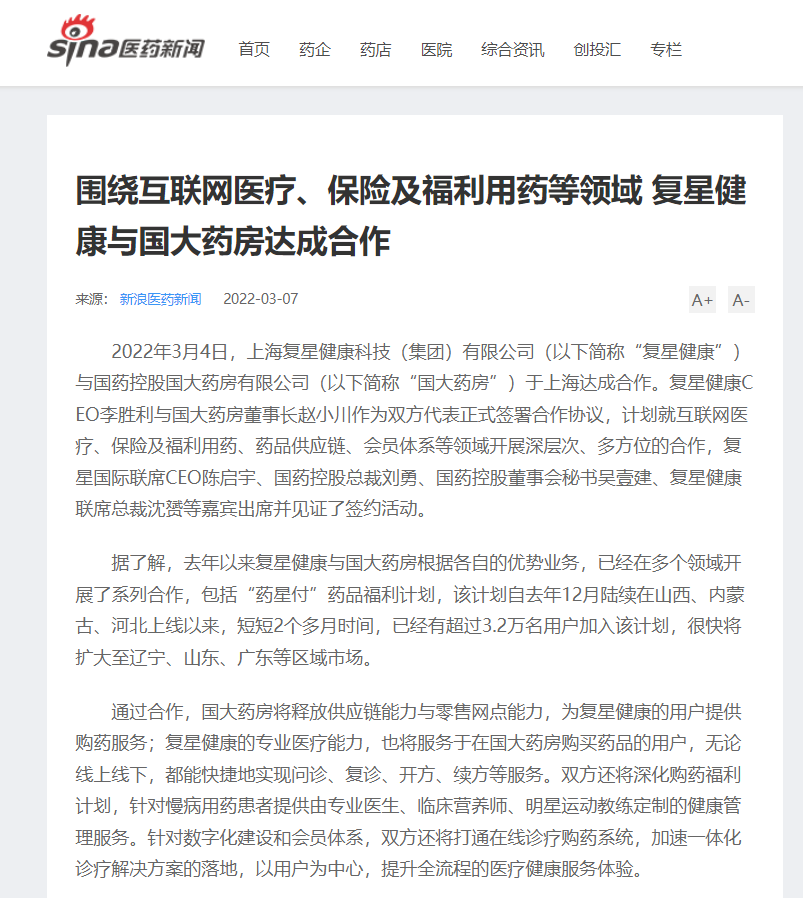The width and height of the screenshot is (803, 898).
Task: Click the sina wordmark in header
Action: coord(82,50)
